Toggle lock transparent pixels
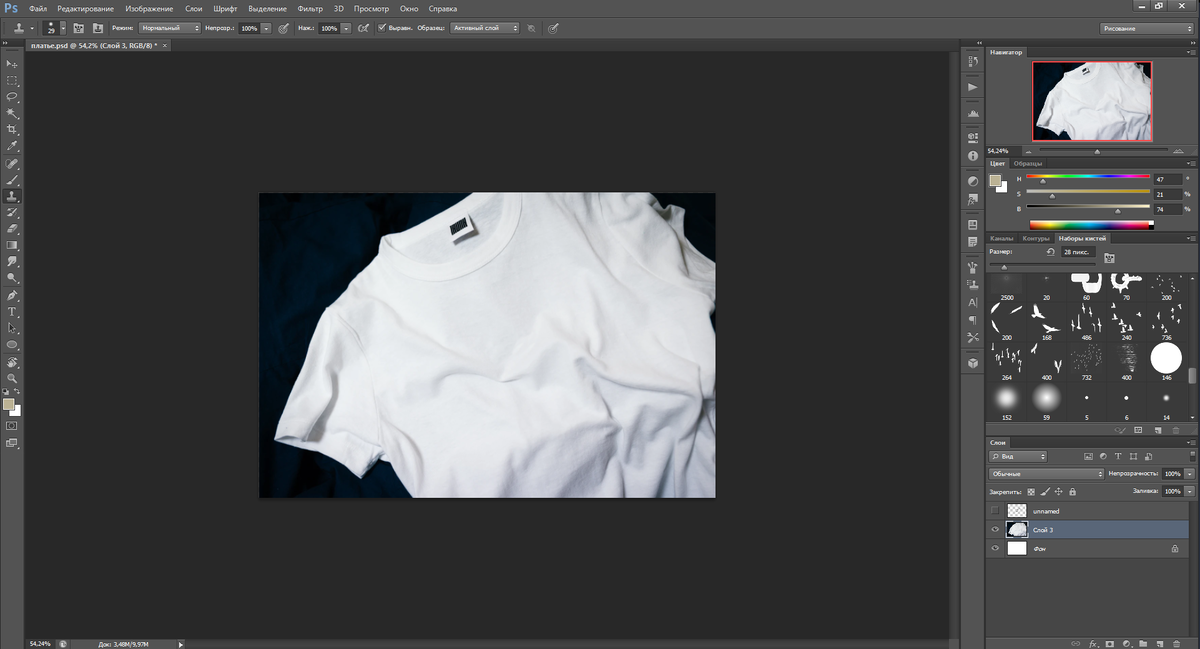The image size is (1200, 649). click(x=1033, y=492)
